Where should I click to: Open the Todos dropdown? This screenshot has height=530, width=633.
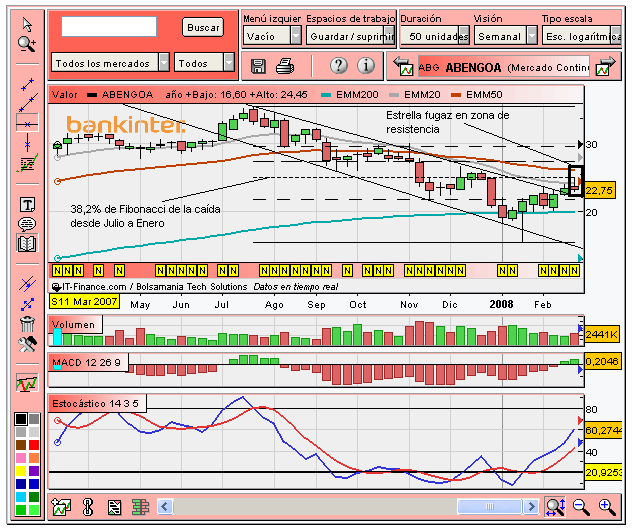click(x=204, y=63)
